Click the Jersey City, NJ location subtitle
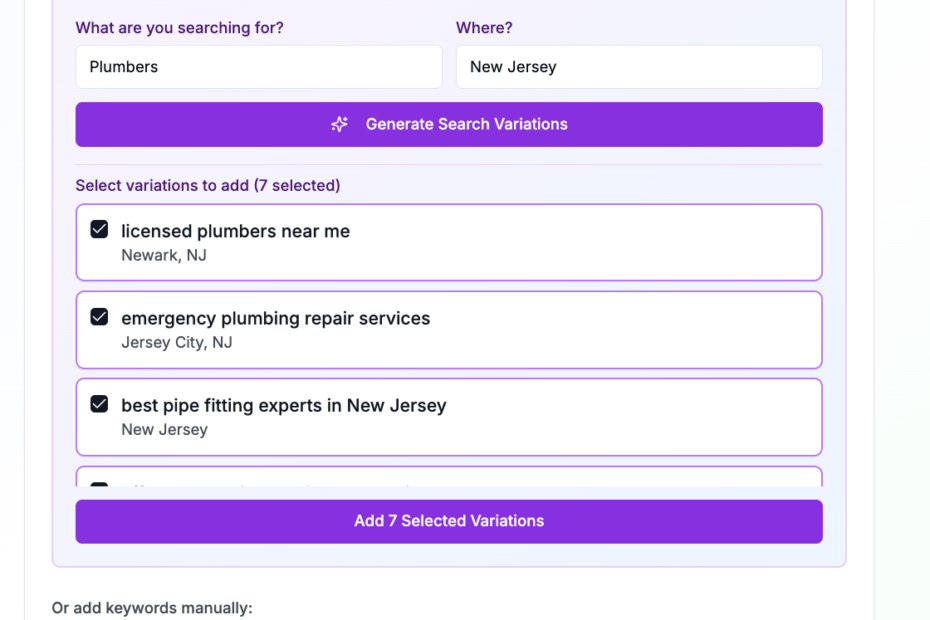The image size is (930, 620). tap(177, 342)
